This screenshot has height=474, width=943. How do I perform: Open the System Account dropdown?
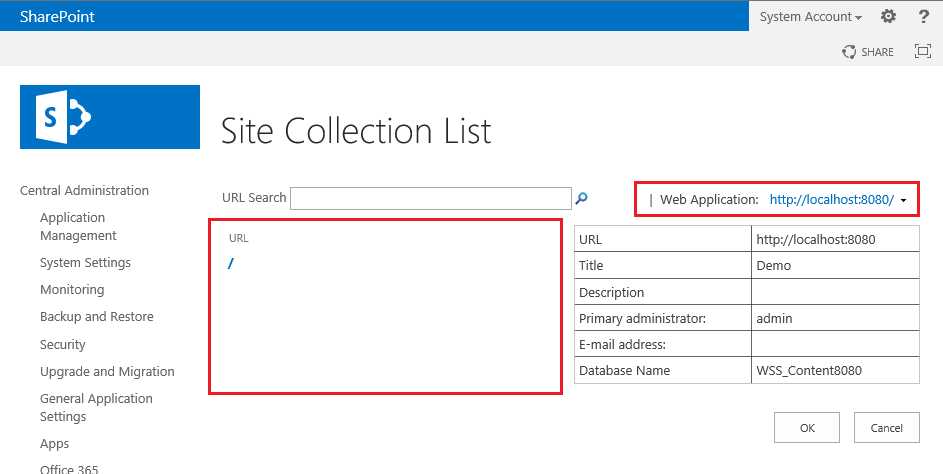coord(810,17)
